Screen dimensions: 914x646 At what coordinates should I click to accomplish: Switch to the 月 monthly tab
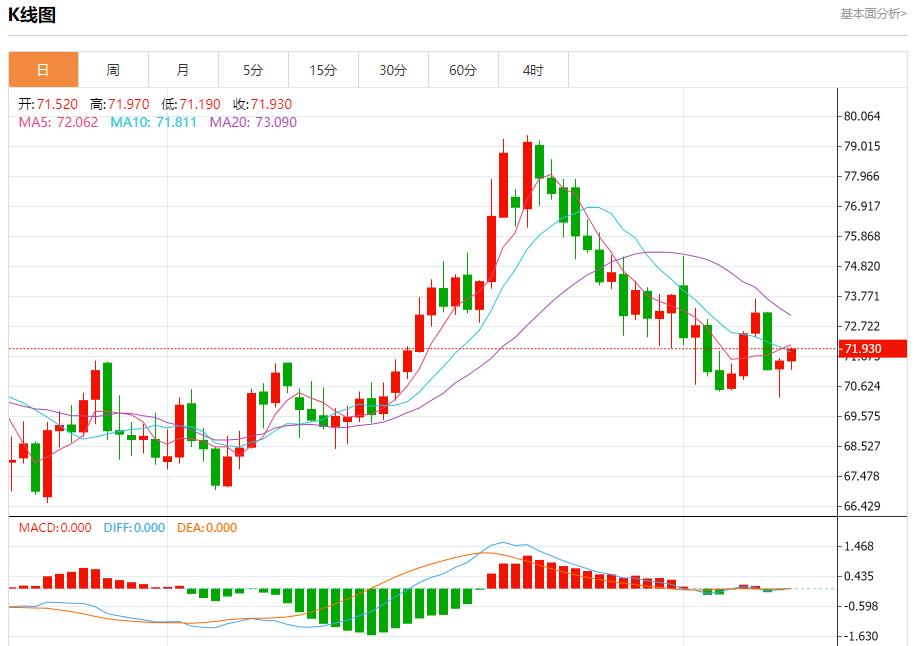tap(183, 70)
